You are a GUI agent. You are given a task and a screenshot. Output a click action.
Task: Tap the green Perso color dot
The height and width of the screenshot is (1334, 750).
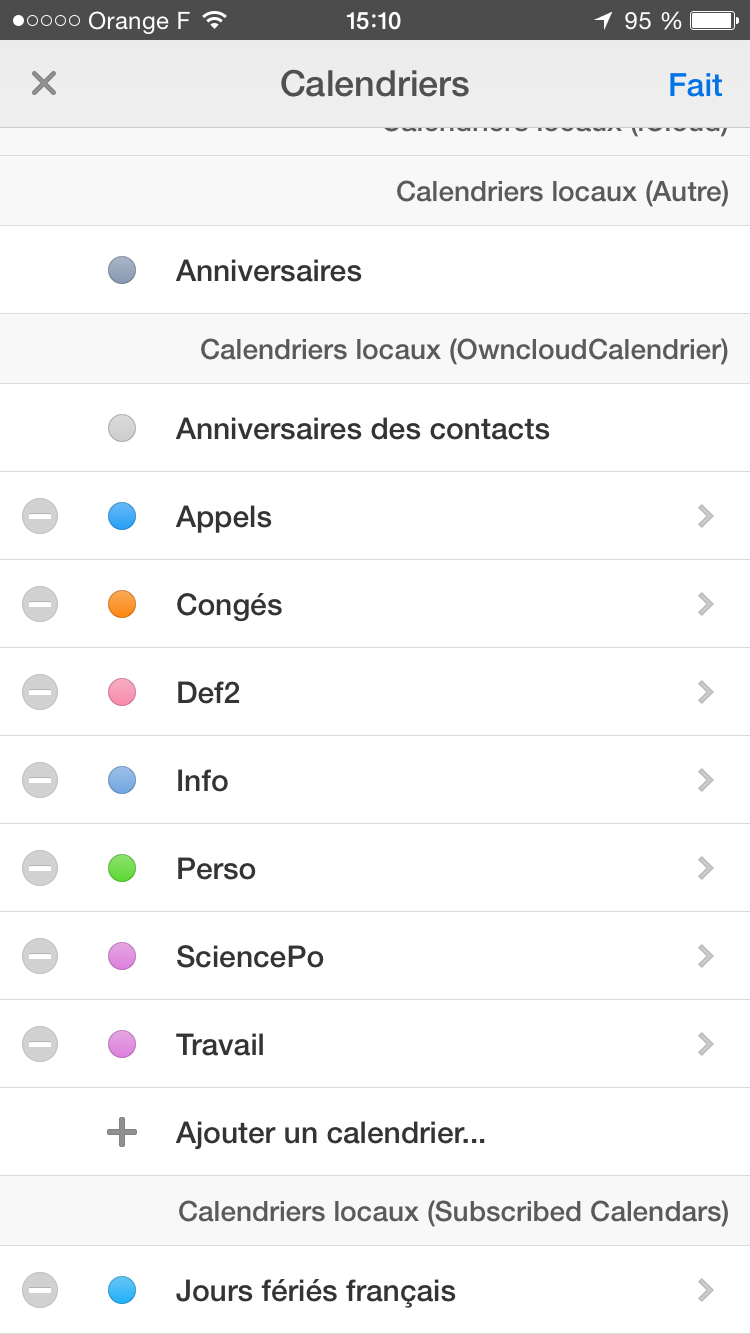point(122,869)
